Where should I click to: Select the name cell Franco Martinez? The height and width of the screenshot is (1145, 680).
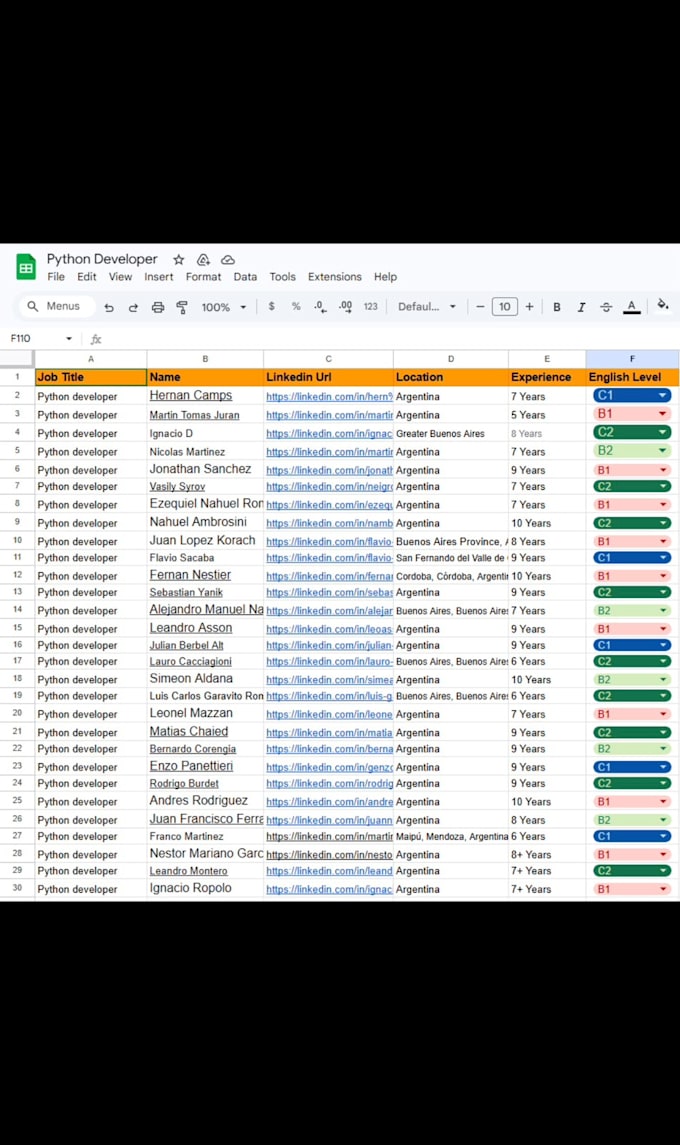tap(205, 837)
